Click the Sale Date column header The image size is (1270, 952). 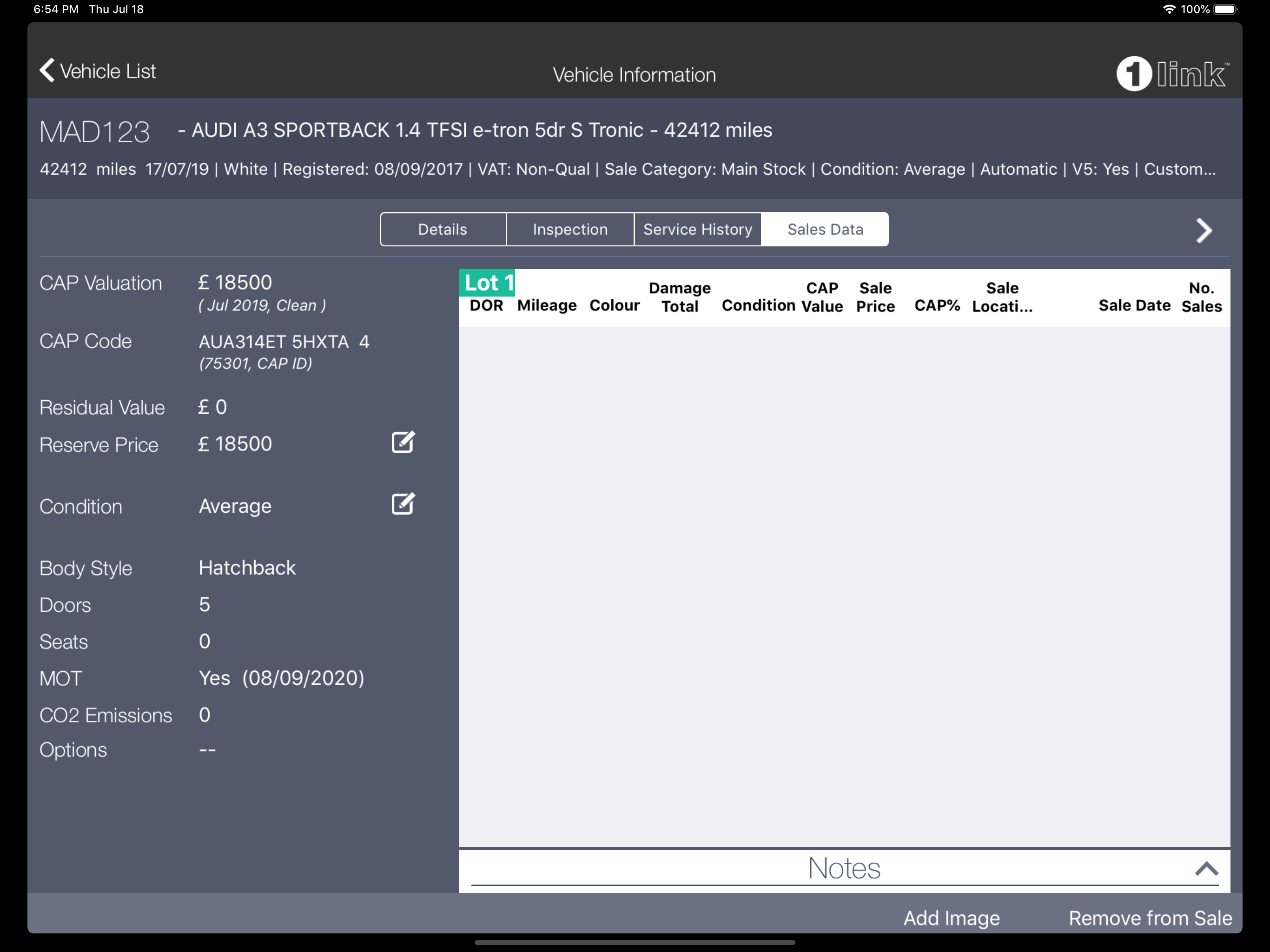1134,305
